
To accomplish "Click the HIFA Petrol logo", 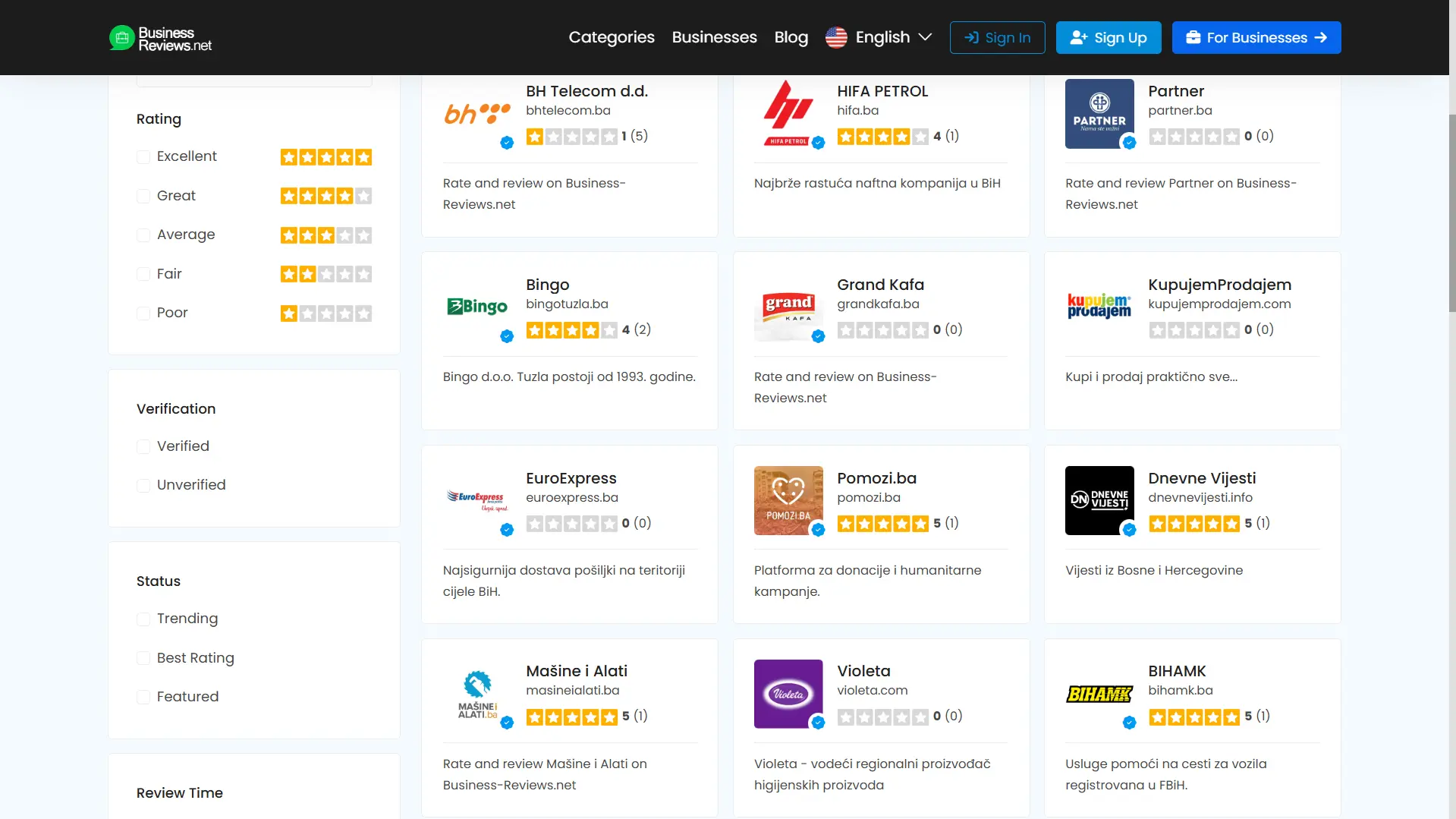I will pos(788,114).
